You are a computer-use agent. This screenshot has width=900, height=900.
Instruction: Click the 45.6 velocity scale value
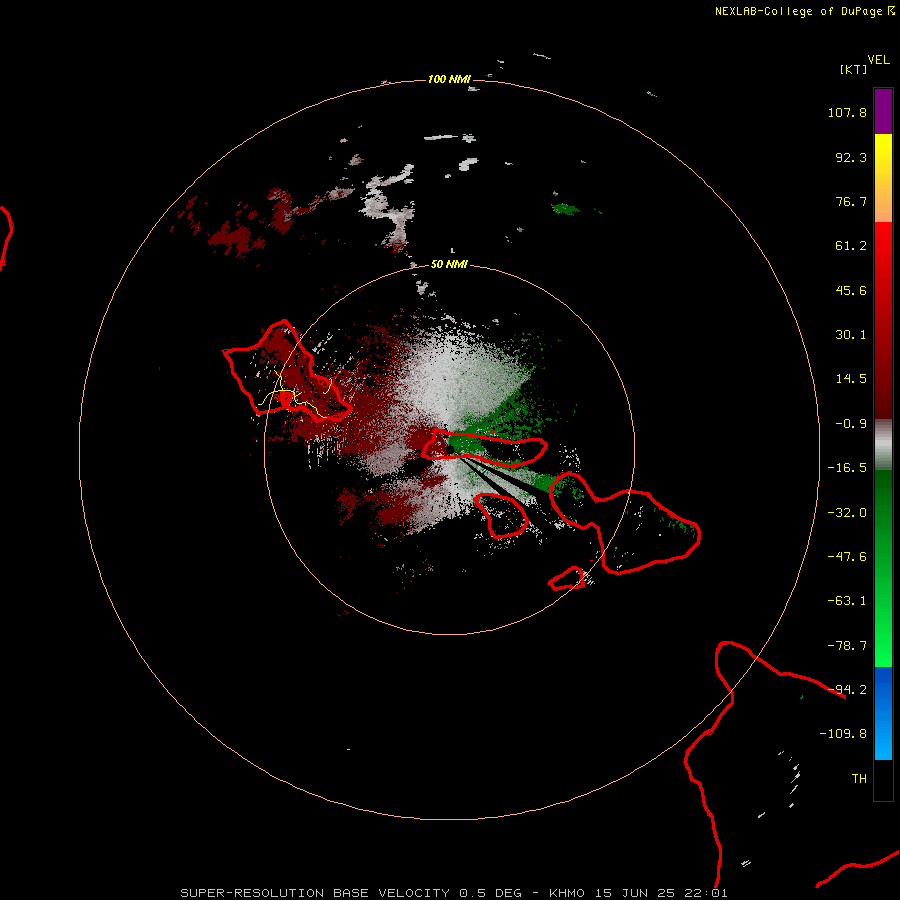click(x=851, y=290)
